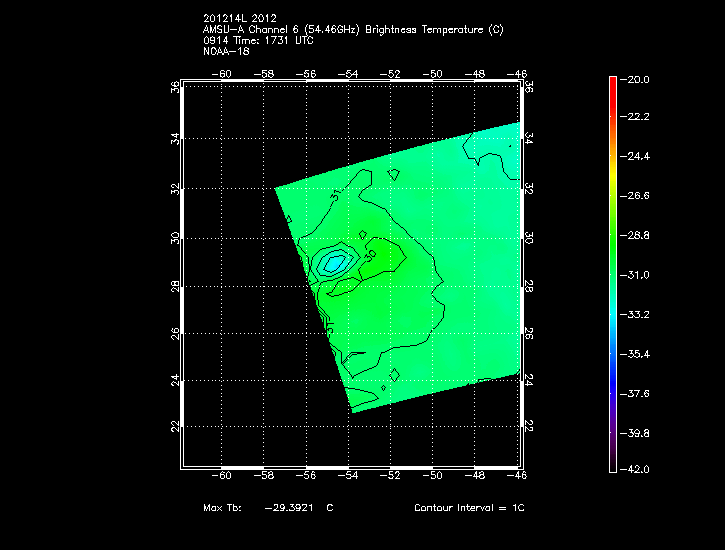Select the -35.4 color scale value
Screen dimensions: 725x550
pos(637,354)
